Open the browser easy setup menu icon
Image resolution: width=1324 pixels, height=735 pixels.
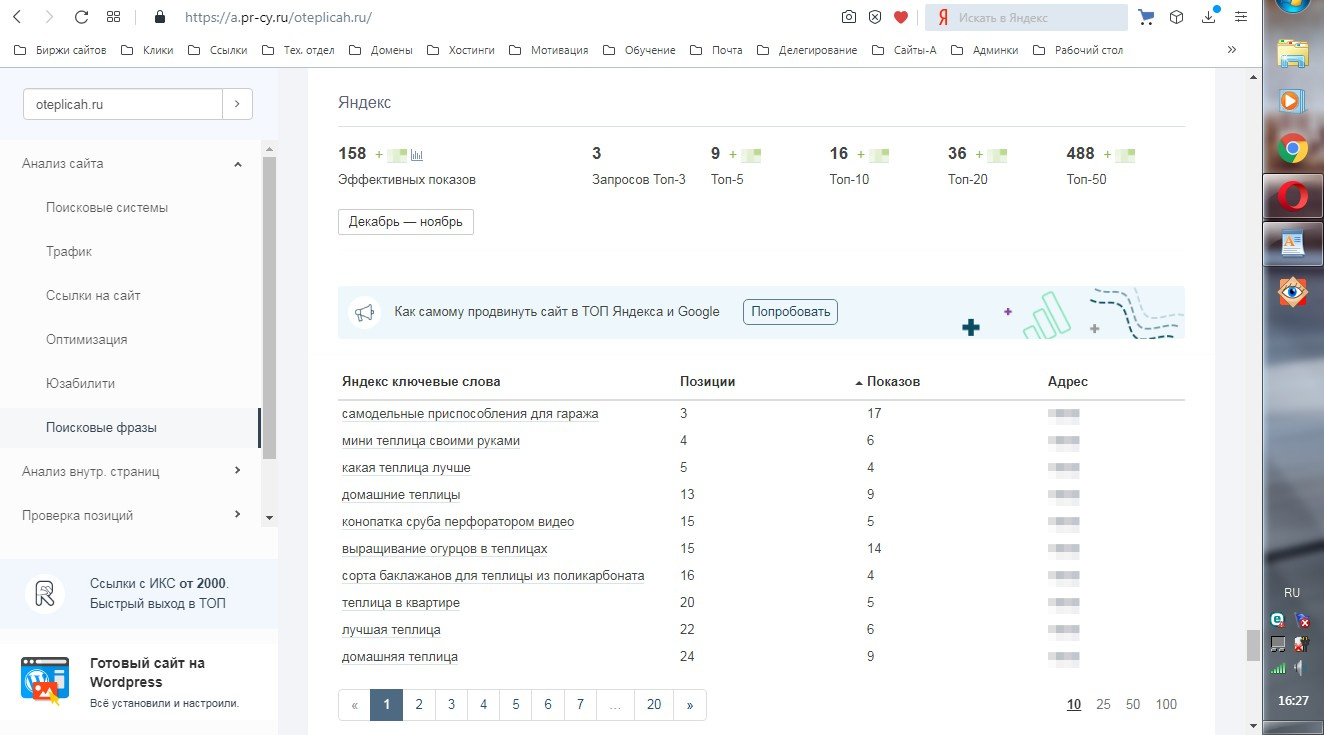coord(1241,17)
